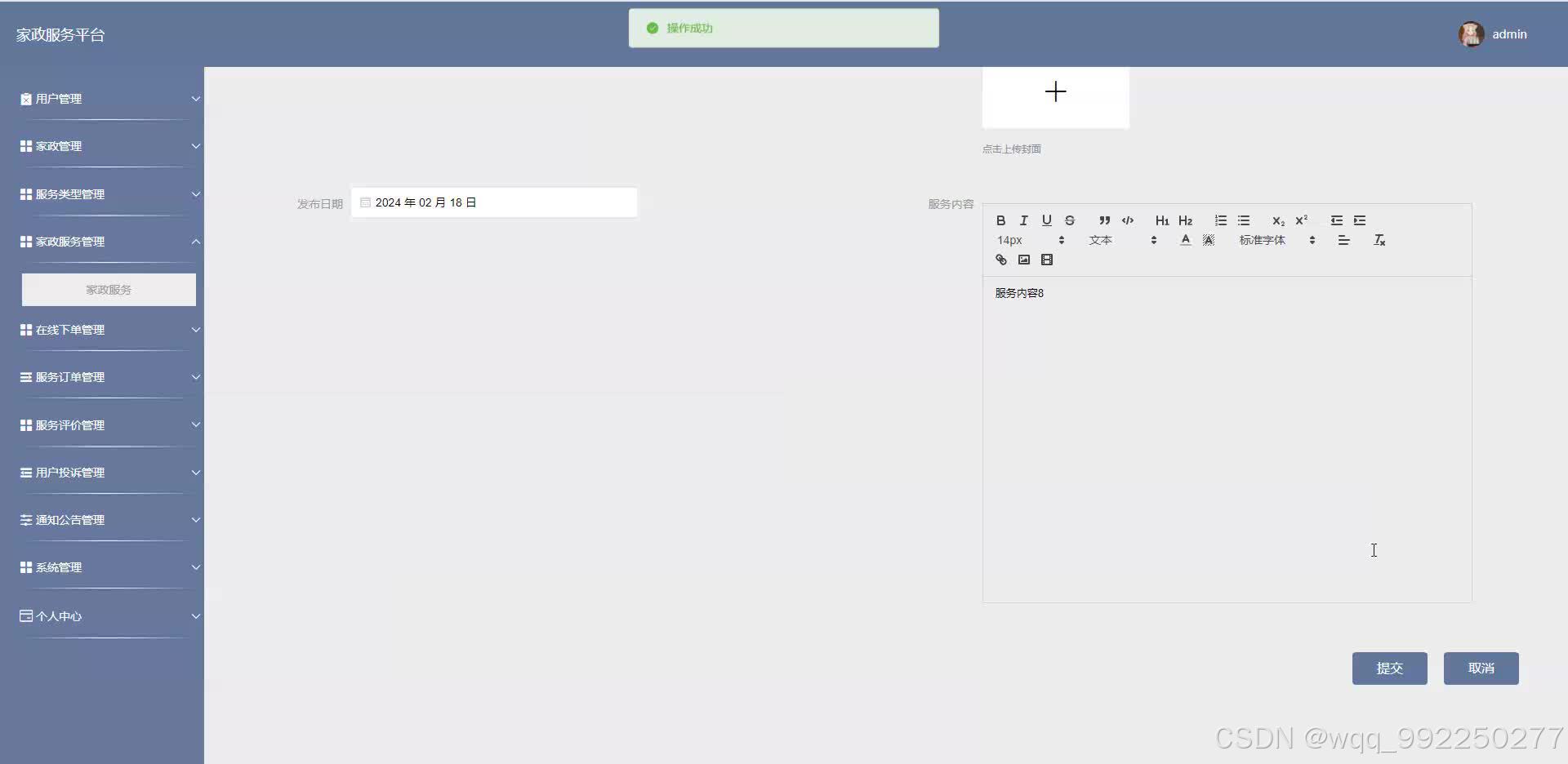The image size is (1568, 764).
Task: Create a bulleted list
Action: click(x=1243, y=220)
